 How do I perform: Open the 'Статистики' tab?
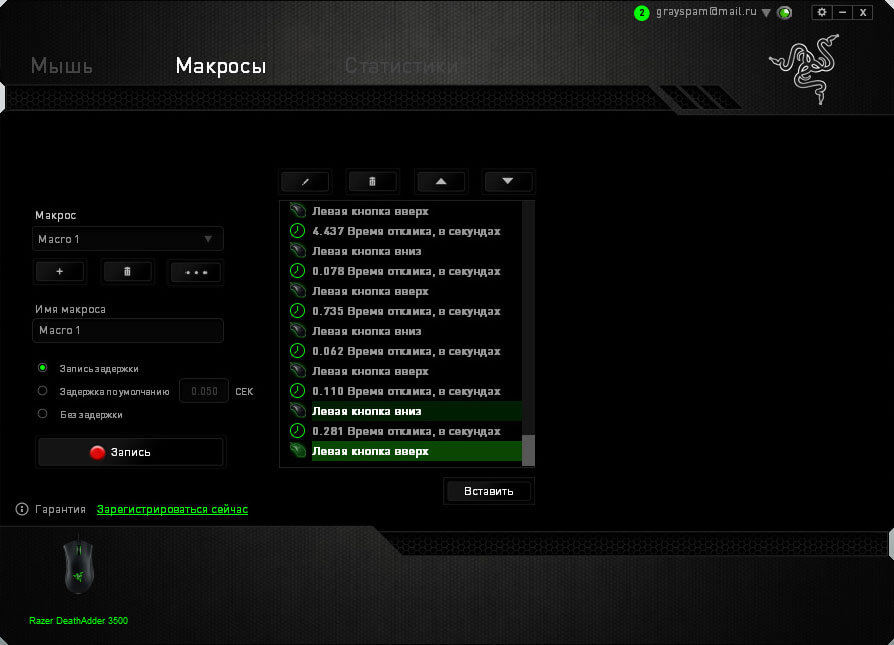click(x=401, y=67)
